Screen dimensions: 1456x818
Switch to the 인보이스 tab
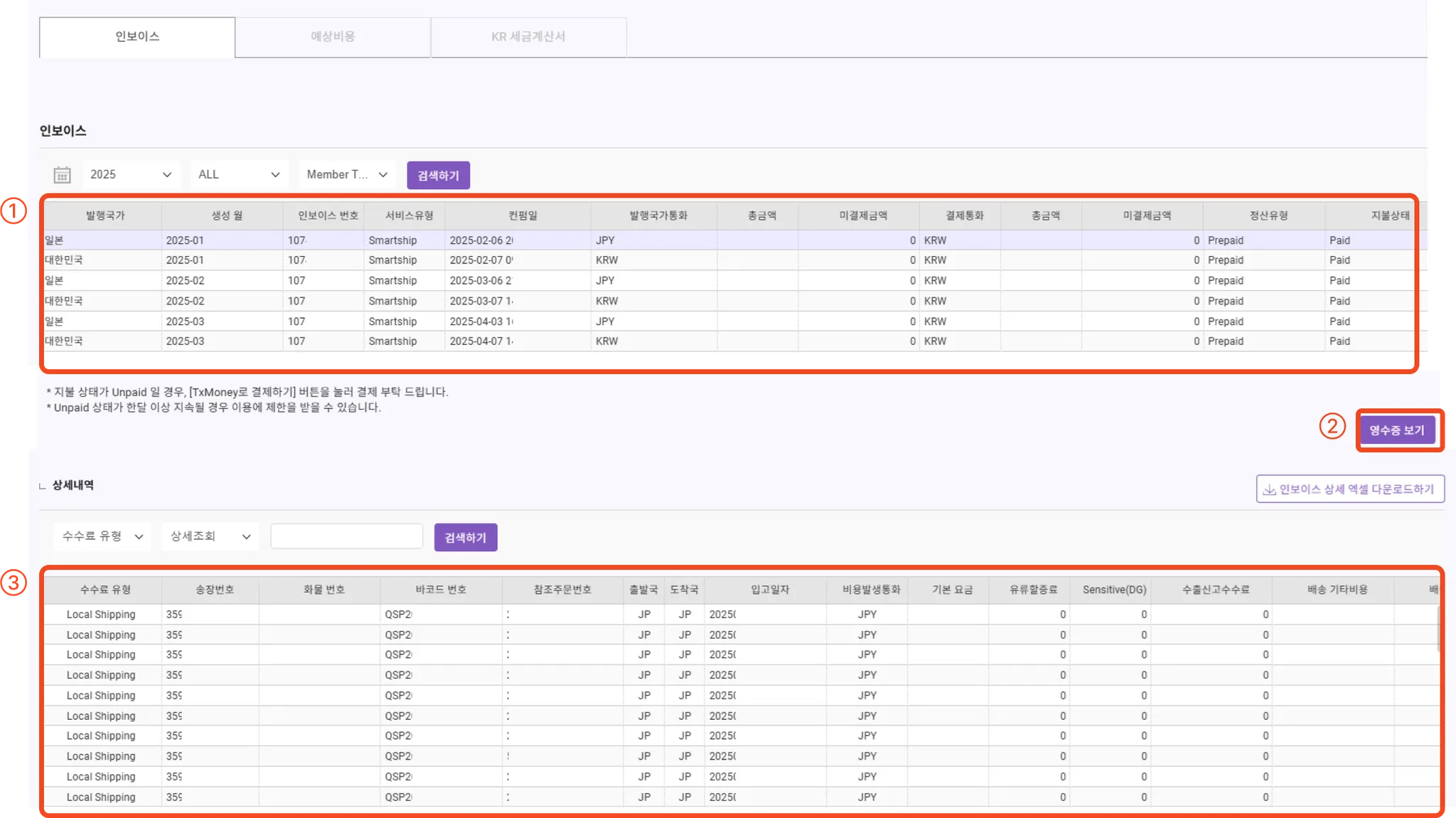click(137, 37)
